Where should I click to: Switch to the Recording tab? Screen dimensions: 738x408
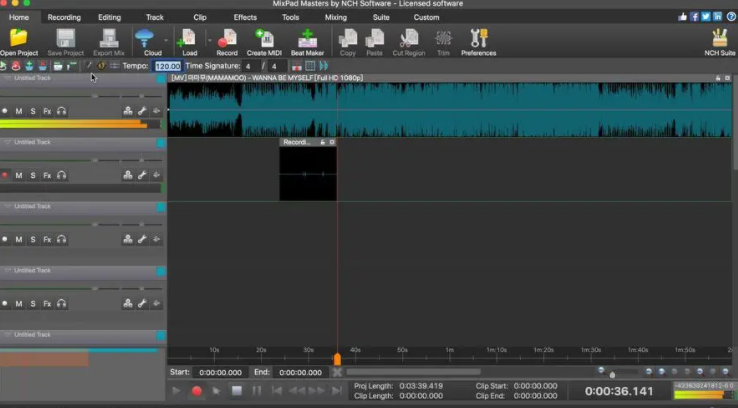tap(64, 17)
